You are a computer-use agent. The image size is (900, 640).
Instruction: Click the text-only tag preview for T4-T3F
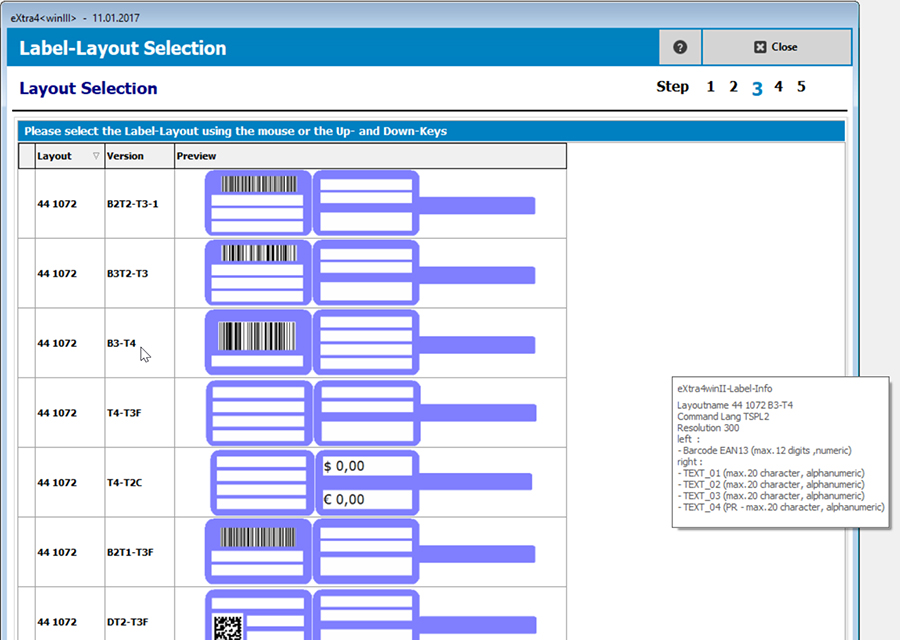[257, 412]
